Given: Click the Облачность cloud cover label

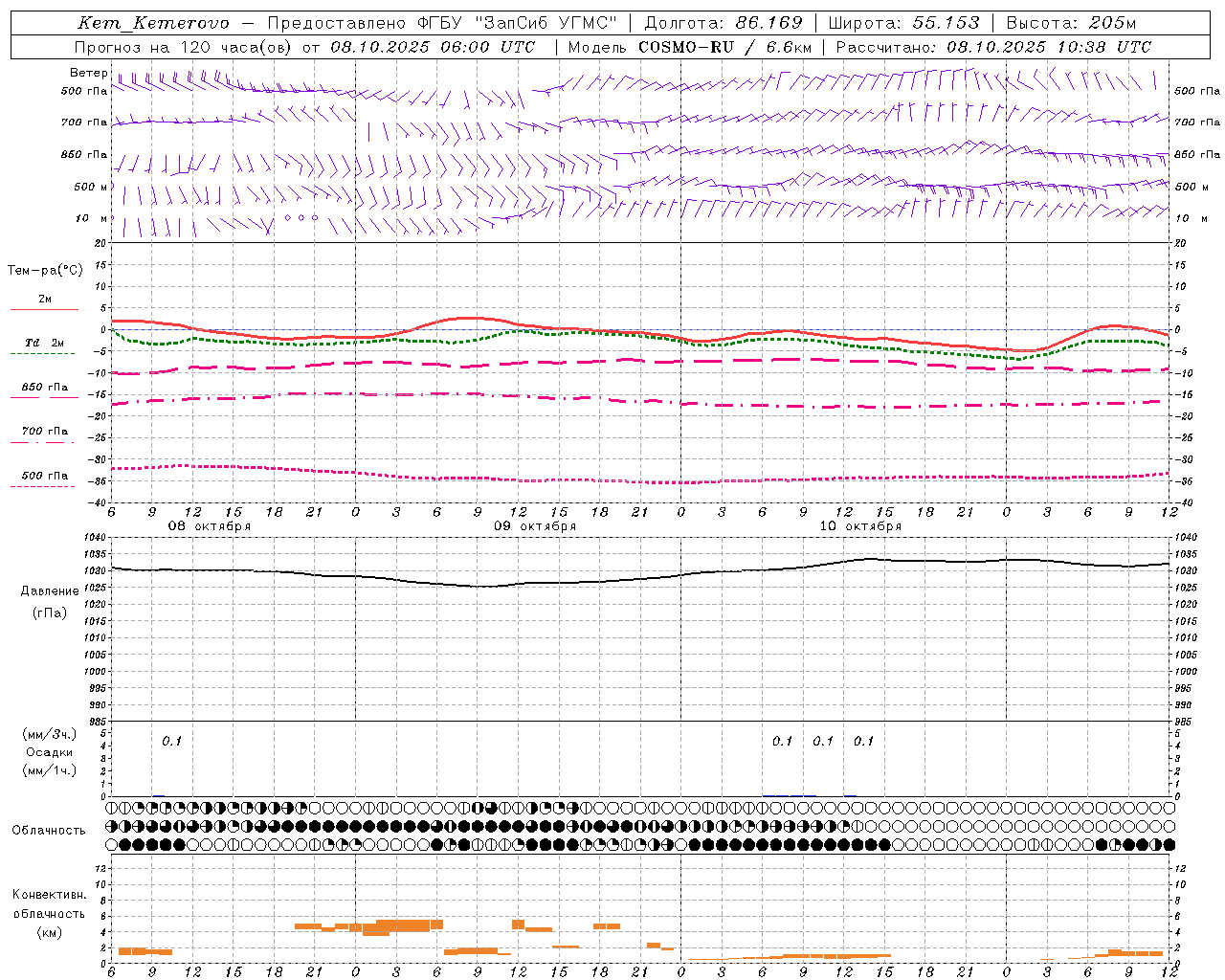Looking at the screenshot, I should coord(48,831).
